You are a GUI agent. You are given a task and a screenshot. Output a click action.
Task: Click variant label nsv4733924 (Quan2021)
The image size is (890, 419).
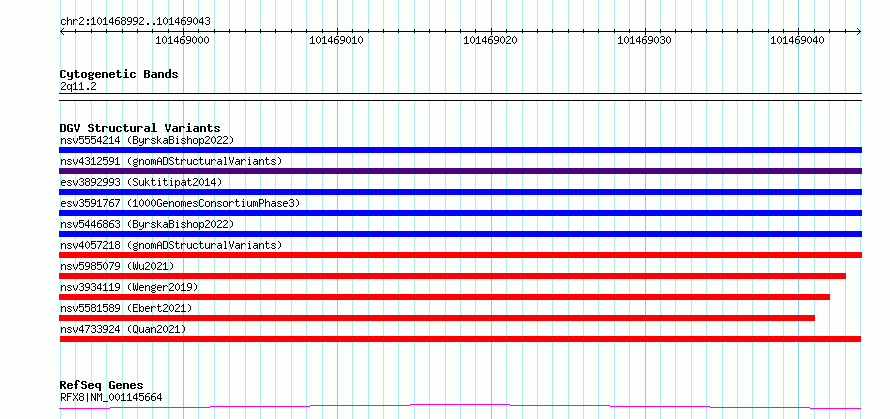click(123, 329)
